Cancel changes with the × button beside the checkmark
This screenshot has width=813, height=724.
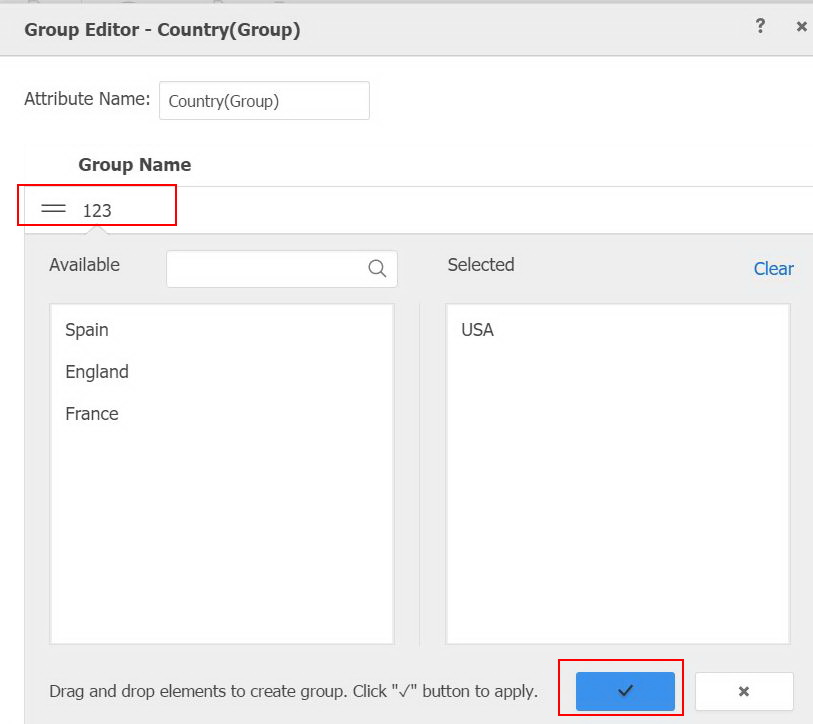coord(744,690)
